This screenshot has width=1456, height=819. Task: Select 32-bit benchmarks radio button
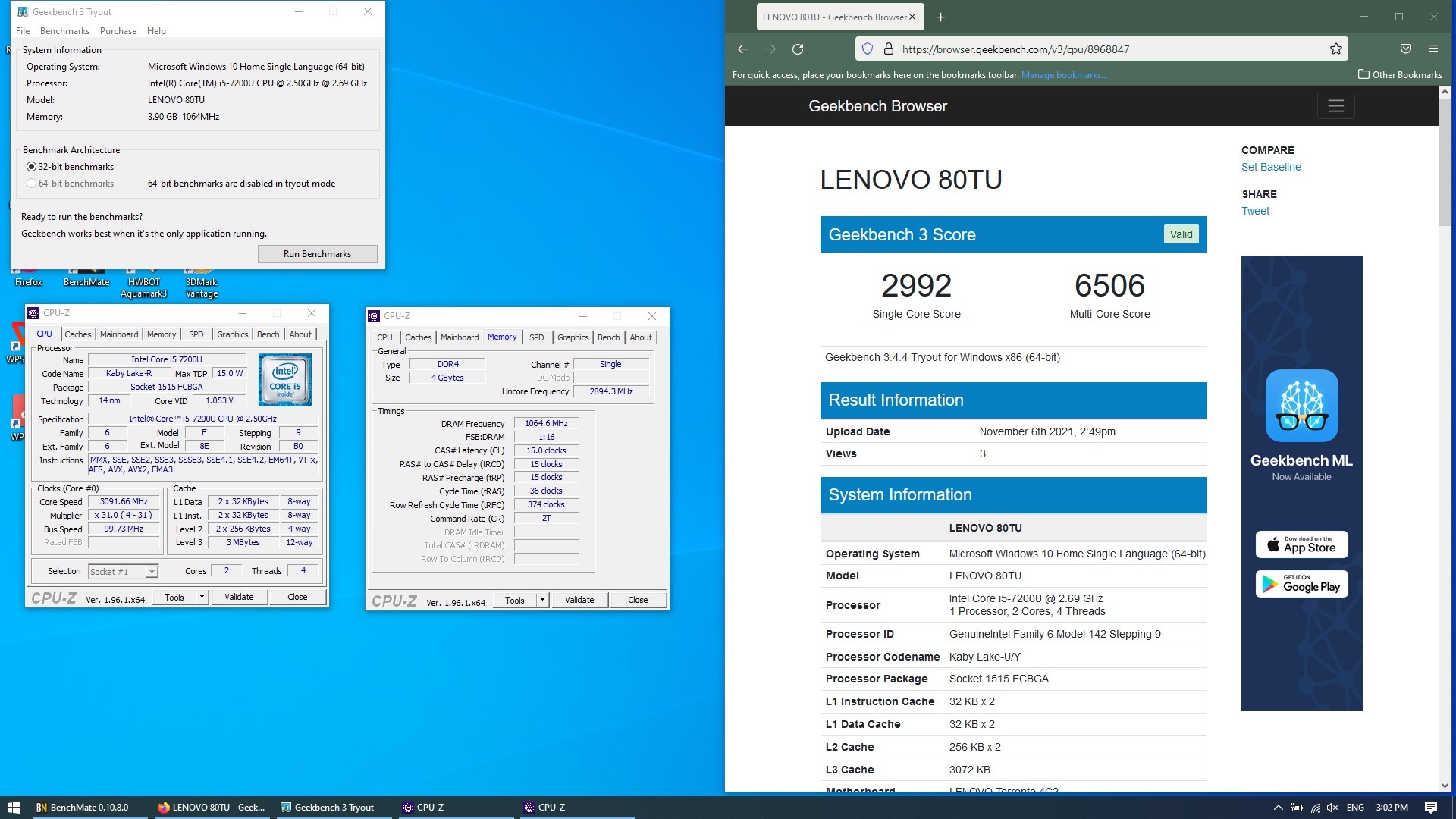tap(31, 167)
